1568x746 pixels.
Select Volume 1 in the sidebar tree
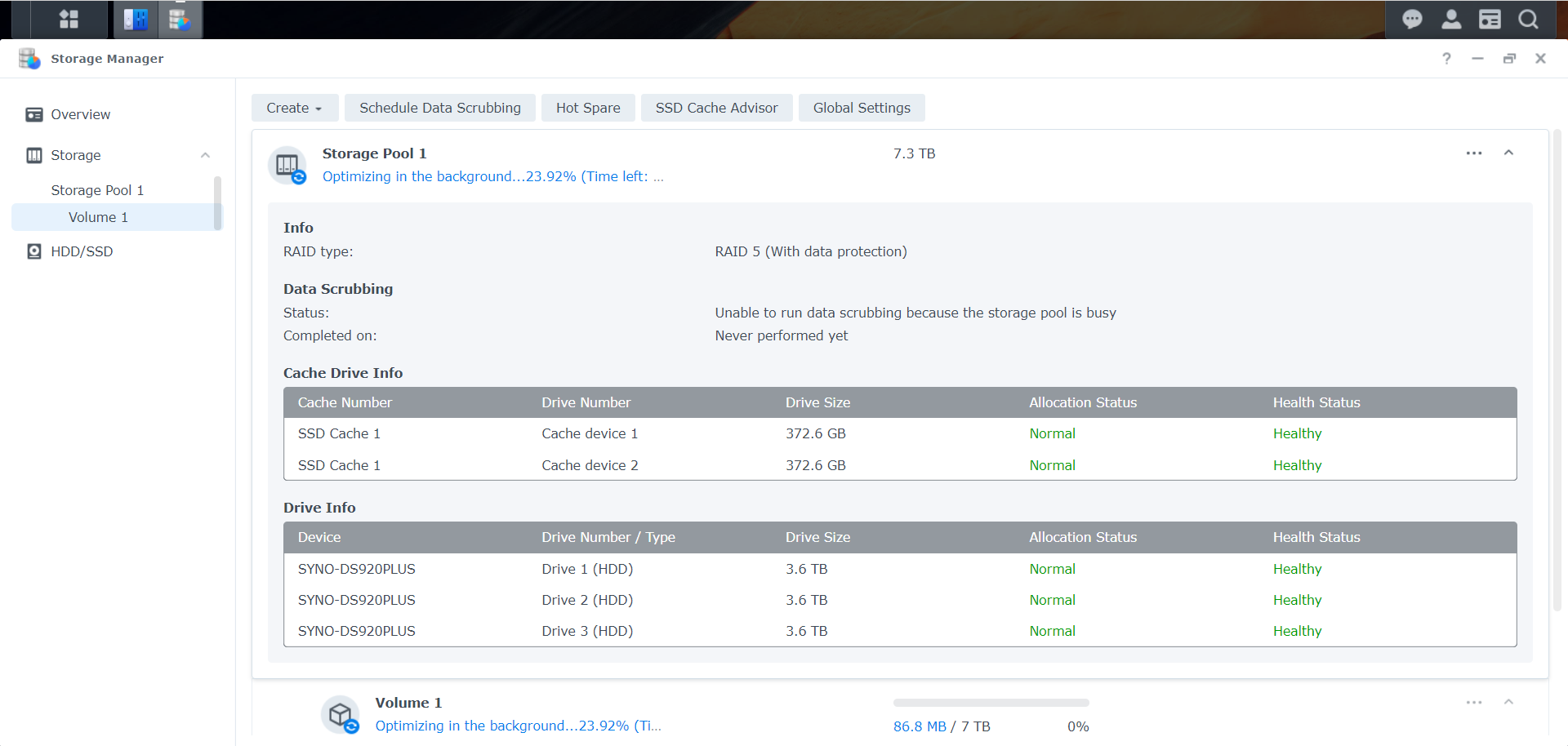coord(98,216)
